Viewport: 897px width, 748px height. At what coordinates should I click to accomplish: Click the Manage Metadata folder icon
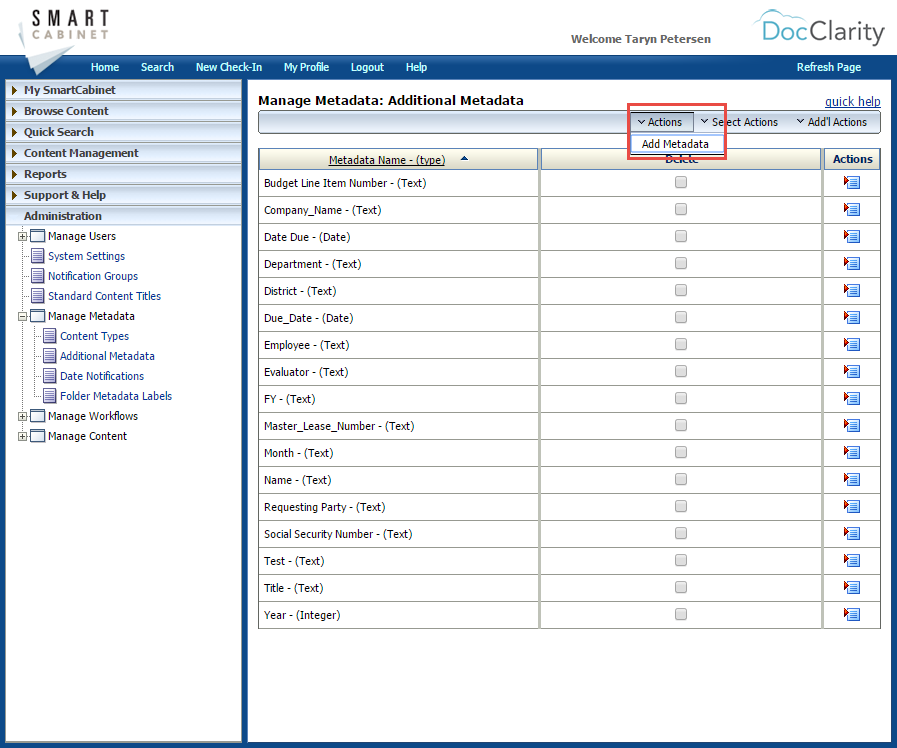[x=37, y=316]
